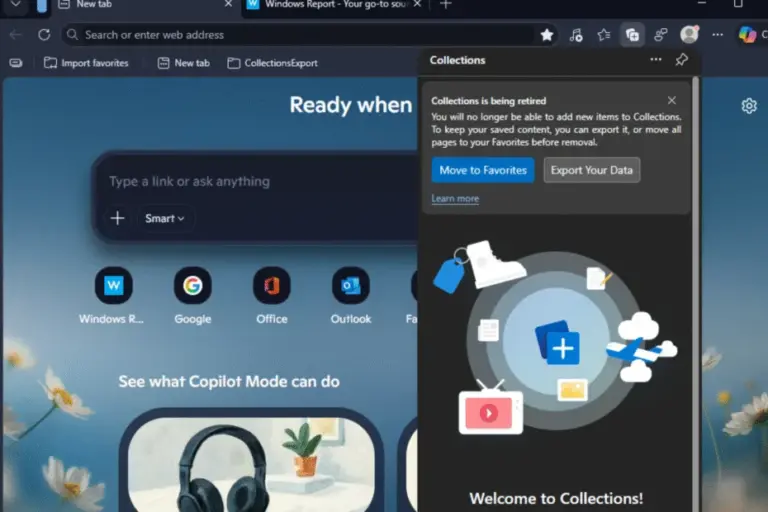Open the Learn more link
This screenshot has height=512, width=768.
[455, 199]
